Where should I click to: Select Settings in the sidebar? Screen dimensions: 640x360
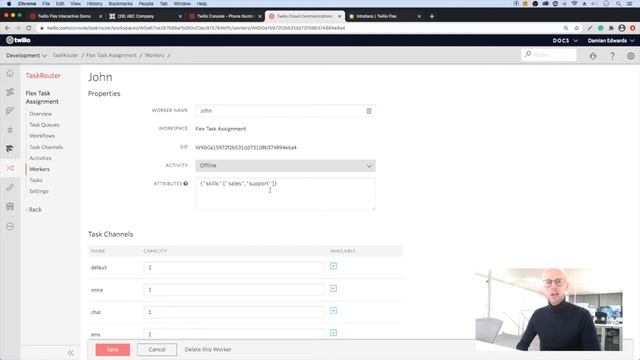coord(39,191)
